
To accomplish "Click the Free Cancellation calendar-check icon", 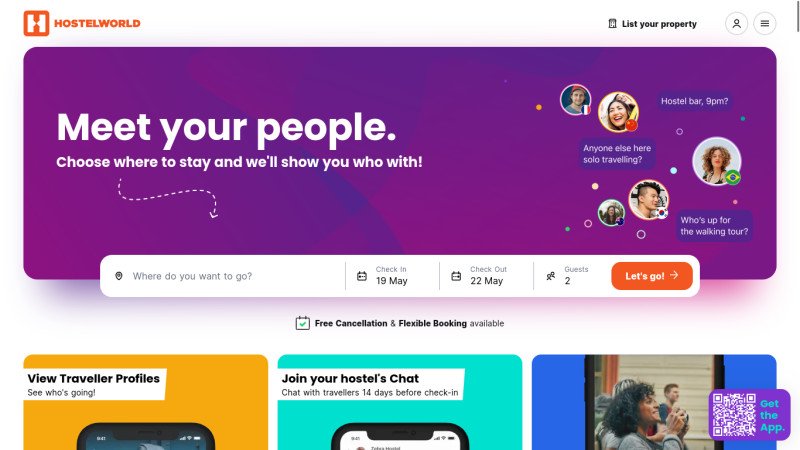I will coord(303,323).
